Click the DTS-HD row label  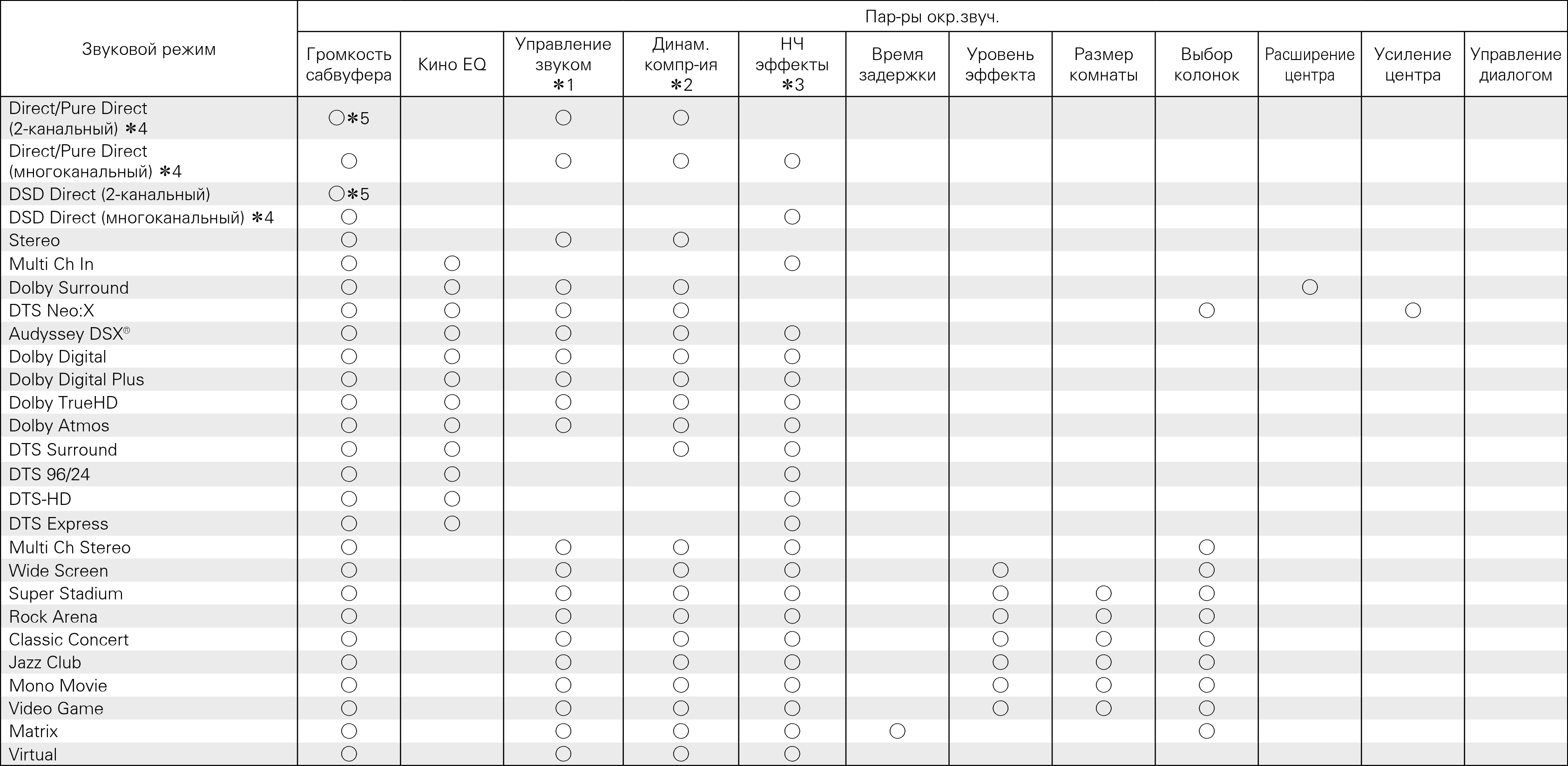(40, 499)
